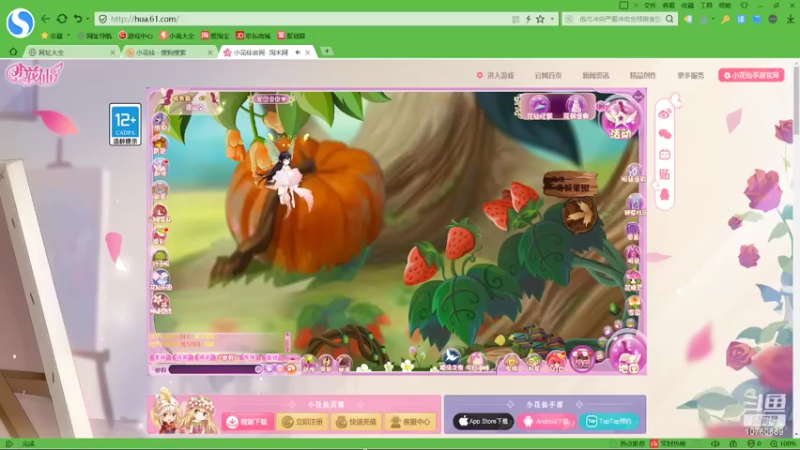Click the 100% zoom control in status bar
This screenshot has width=800, height=450.
tap(784, 444)
